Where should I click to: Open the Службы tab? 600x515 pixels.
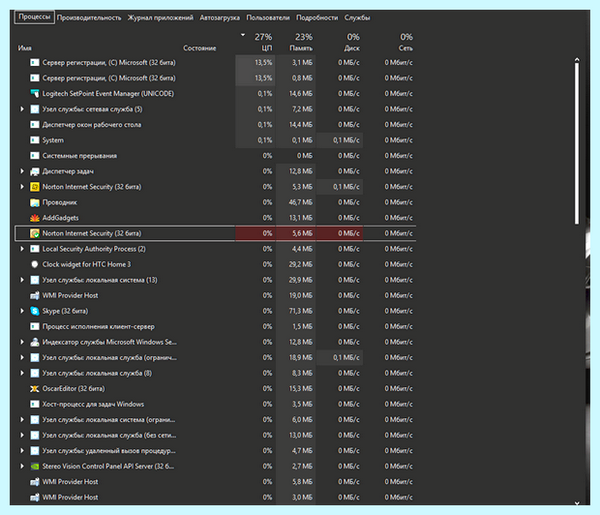[357, 18]
